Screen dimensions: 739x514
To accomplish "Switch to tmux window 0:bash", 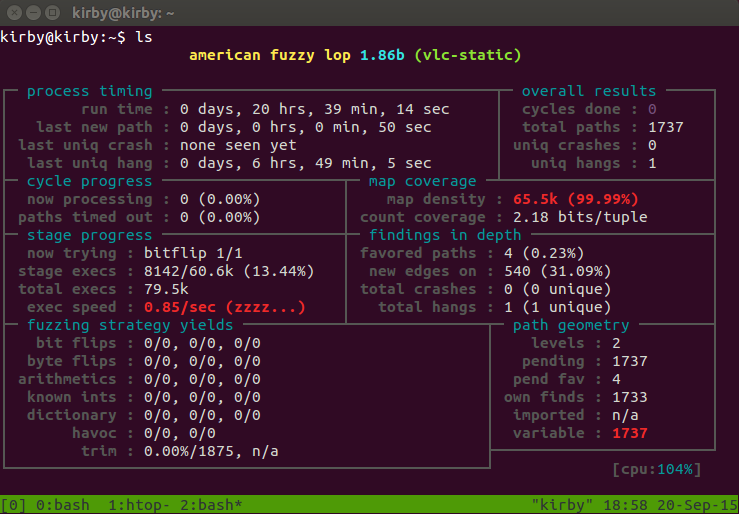I will point(51,505).
